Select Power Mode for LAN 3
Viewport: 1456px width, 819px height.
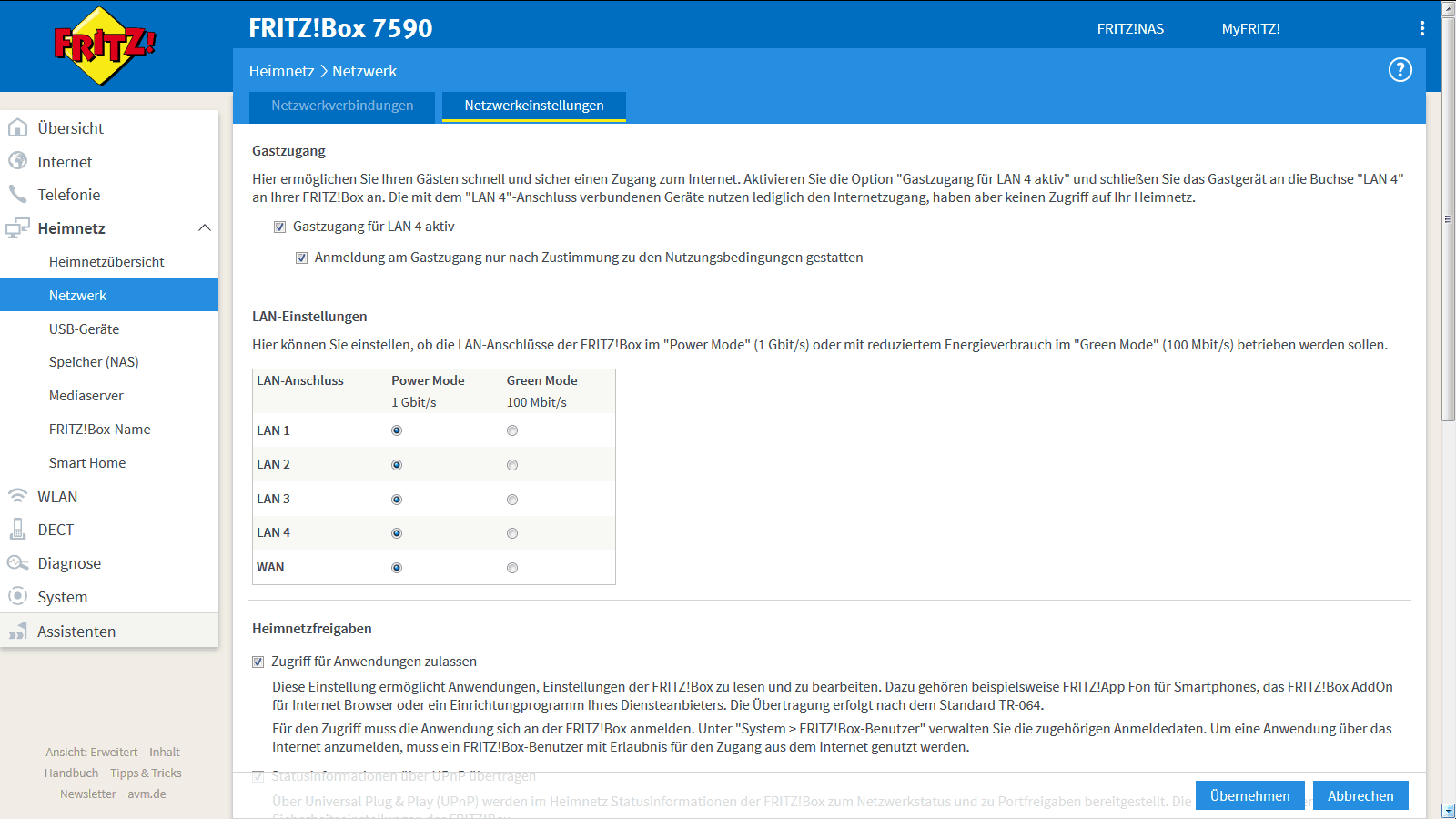pyautogui.click(x=397, y=500)
